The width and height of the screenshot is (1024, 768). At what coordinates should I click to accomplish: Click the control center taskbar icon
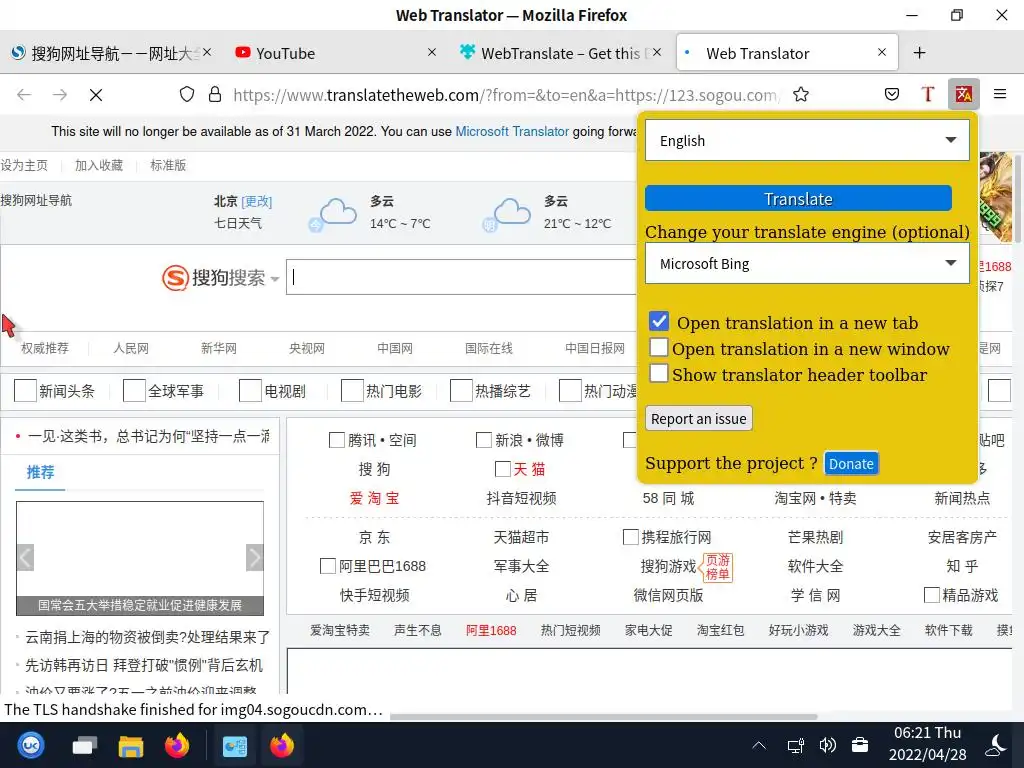pyautogui.click(x=234, y=746)
